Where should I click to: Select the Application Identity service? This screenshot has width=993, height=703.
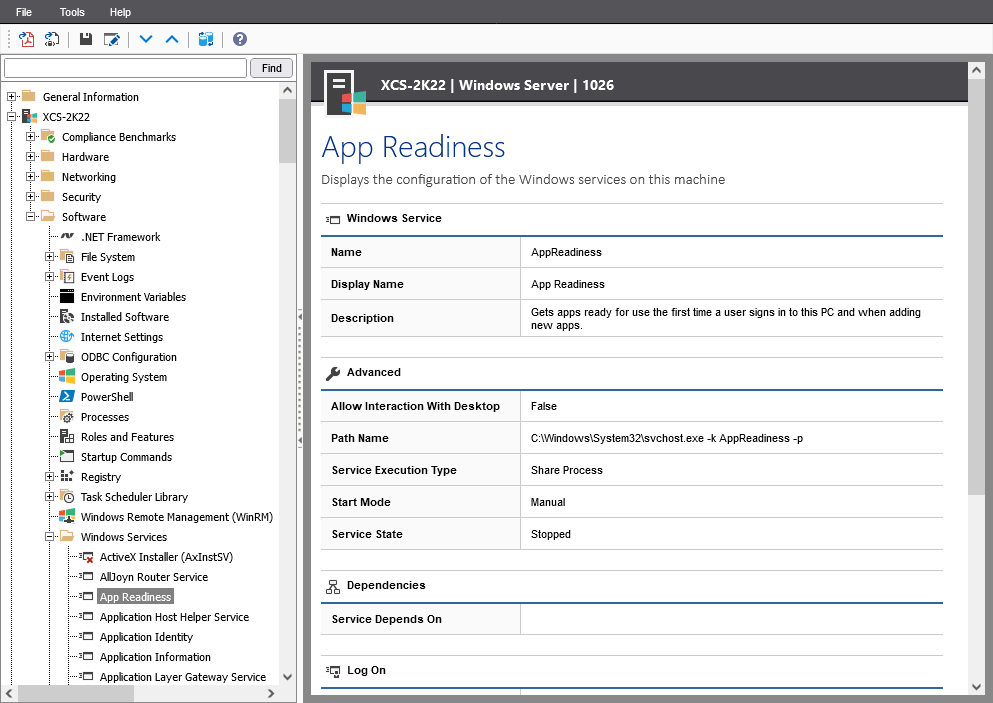pos(146,637)
